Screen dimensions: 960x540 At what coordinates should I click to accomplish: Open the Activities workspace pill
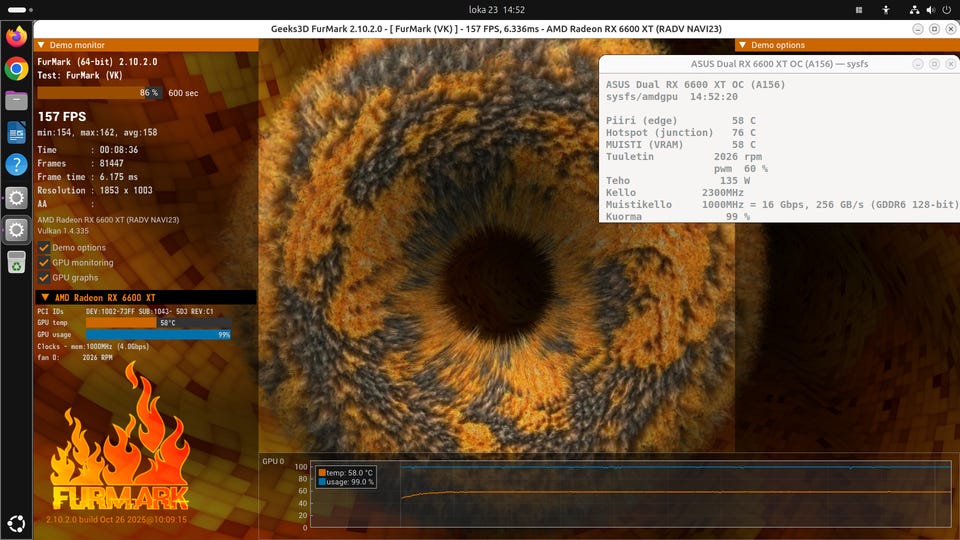[20, 10]
